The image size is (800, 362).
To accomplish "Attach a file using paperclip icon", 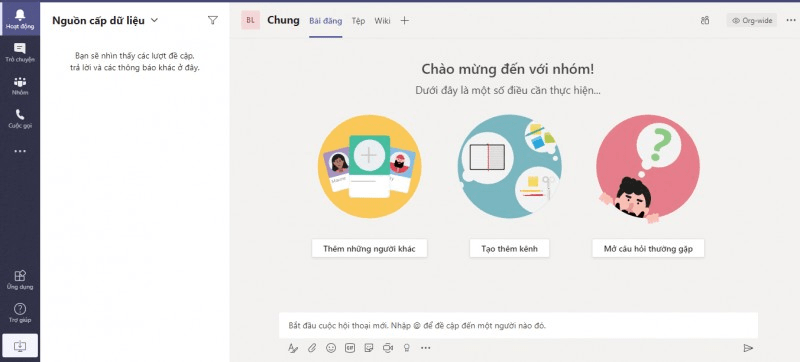I will point(312,348).
